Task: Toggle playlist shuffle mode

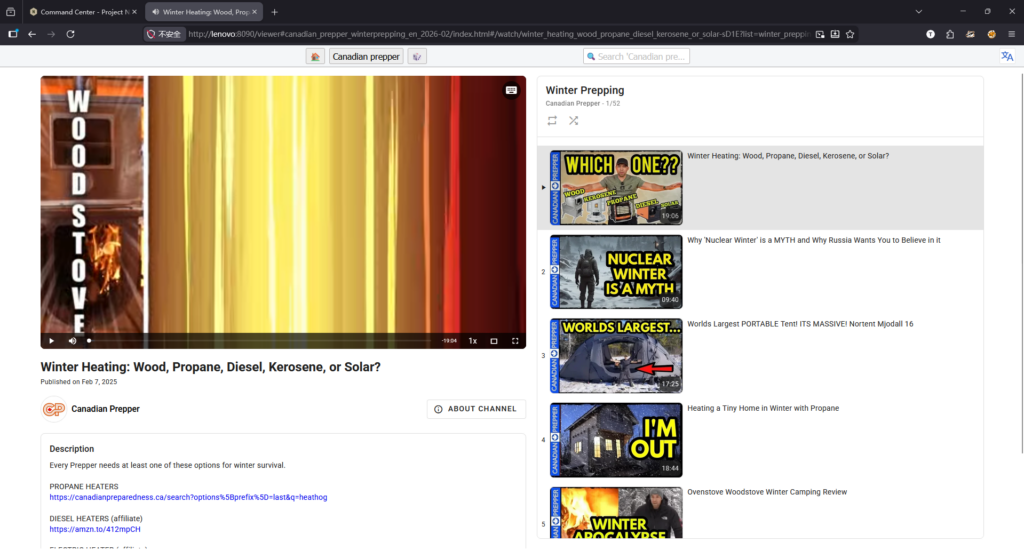Action: click(573, 121)
